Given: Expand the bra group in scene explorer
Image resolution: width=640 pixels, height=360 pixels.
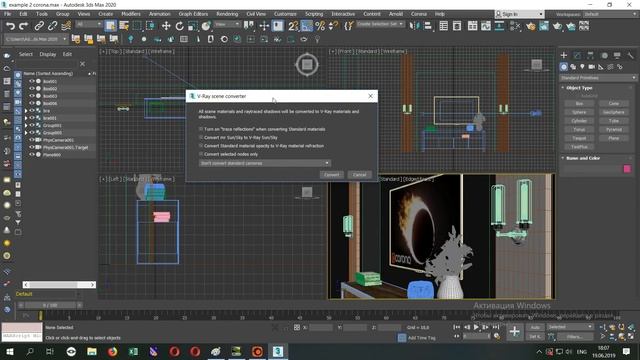Looking at the screenshot, I should pyautogui.click(x=26, y=111).
